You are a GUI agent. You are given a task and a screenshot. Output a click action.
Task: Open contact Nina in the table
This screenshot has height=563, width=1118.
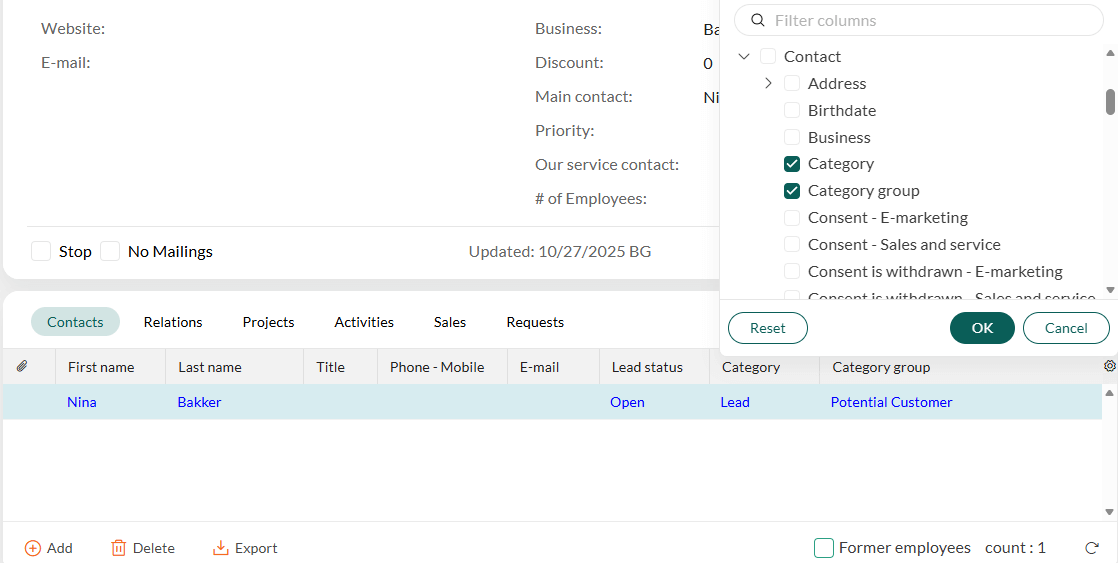81,402
